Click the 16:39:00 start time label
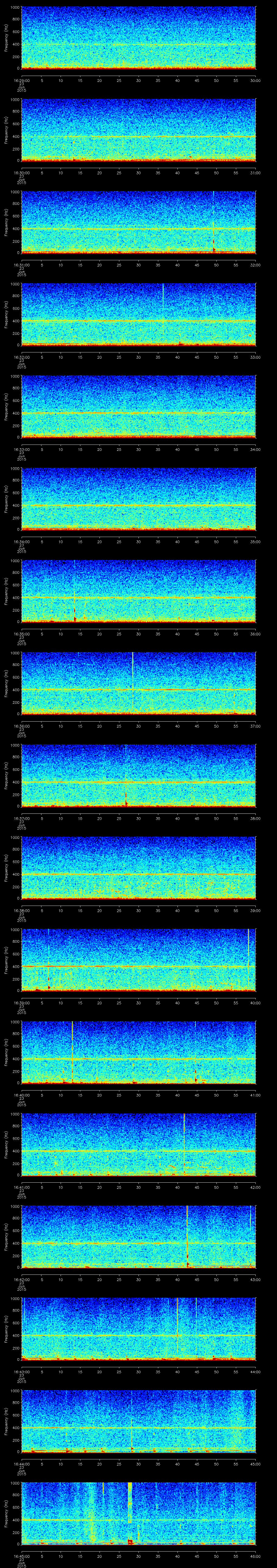 coord(21,1003)
